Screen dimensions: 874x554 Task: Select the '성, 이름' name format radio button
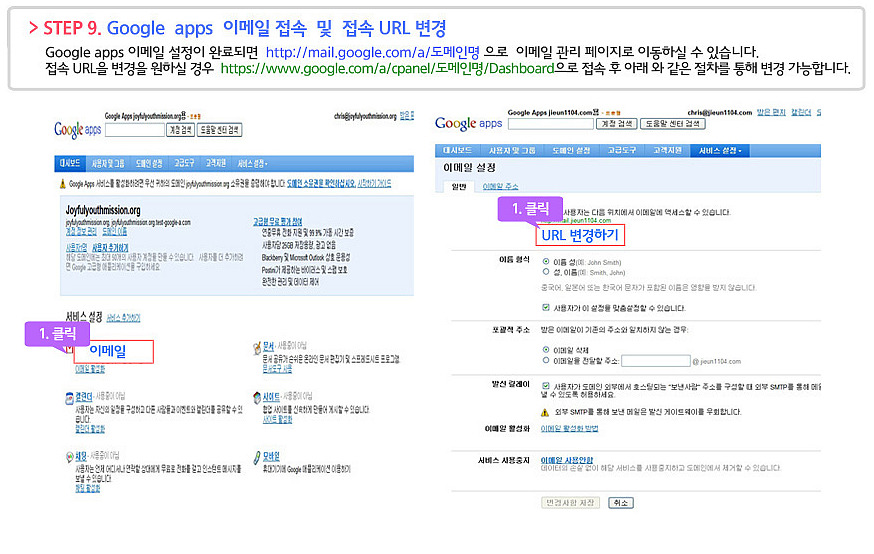(545, 271)
